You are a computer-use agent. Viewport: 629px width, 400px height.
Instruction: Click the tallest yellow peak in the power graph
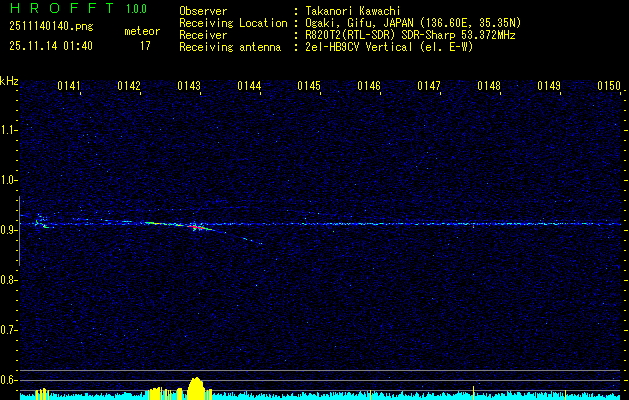[x=196, y=385]
